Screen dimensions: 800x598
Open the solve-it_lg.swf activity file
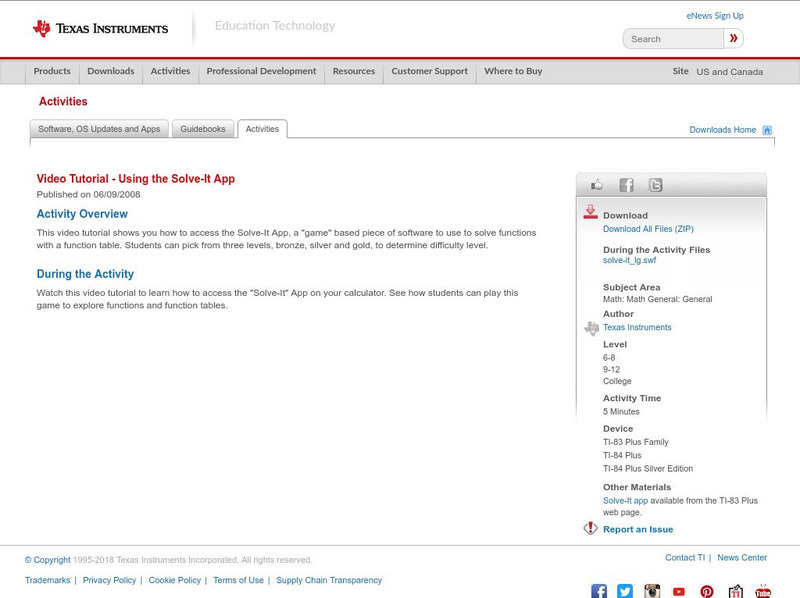point(631,261)
